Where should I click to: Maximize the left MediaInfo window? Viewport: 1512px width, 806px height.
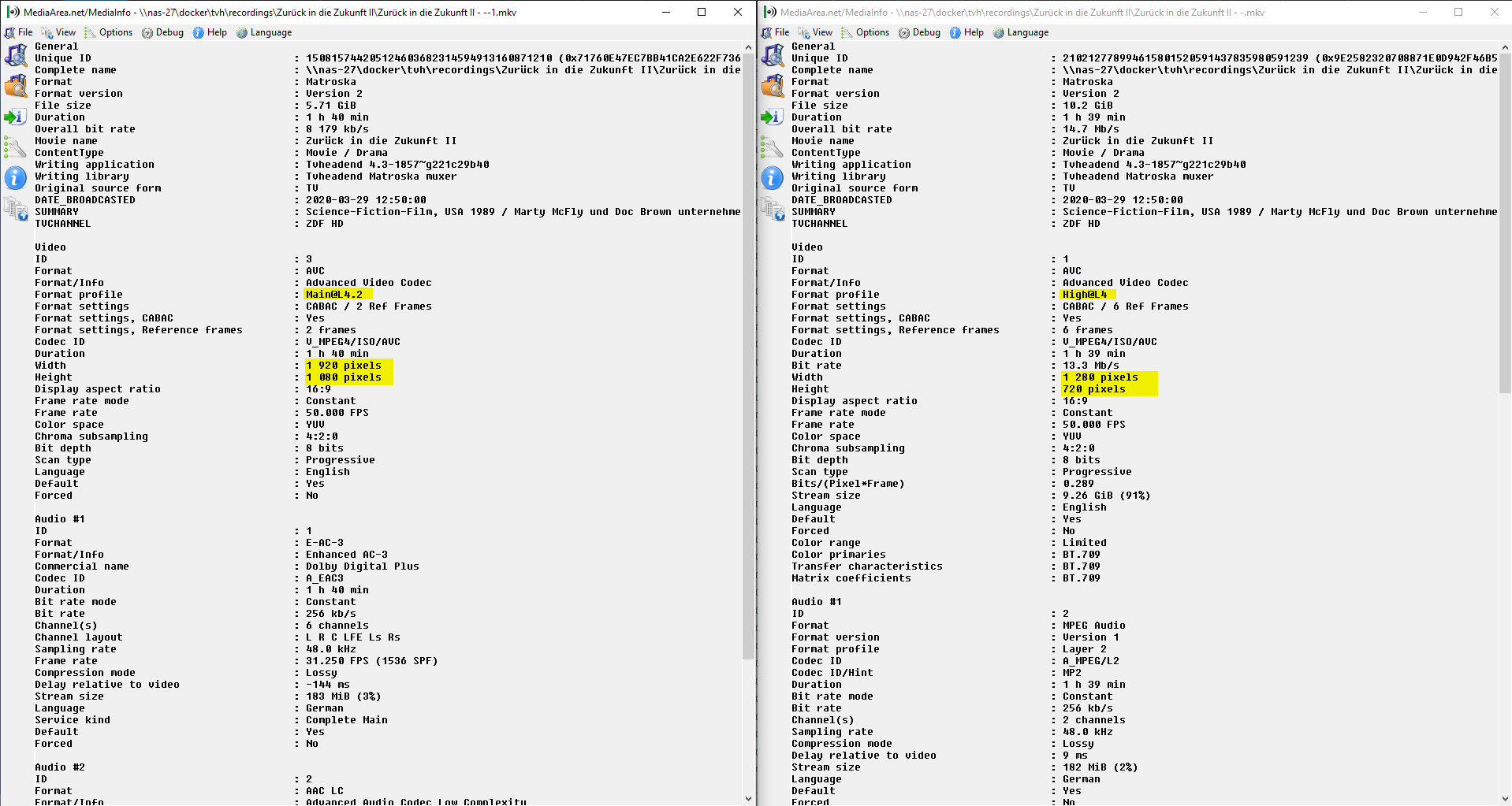[702, 12]
